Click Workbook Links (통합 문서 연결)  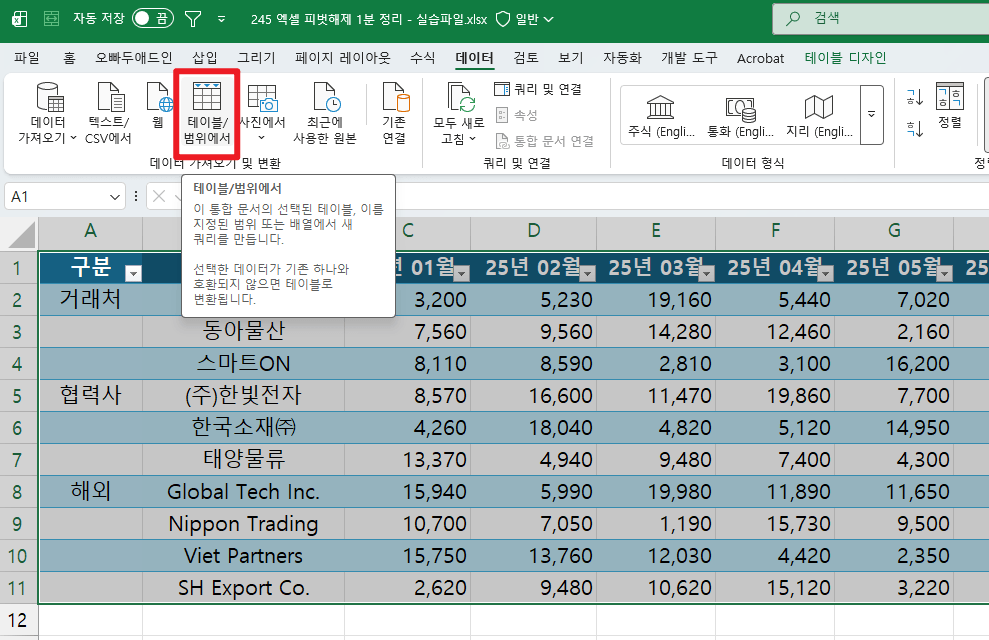545,141
